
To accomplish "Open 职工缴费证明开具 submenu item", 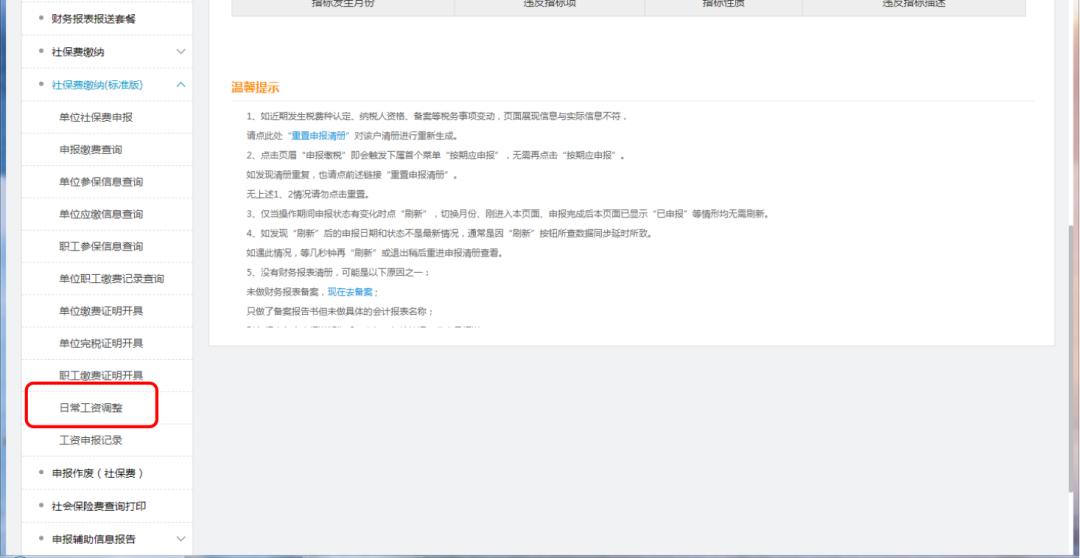I will pyautogui.click(x=101, y=375).
